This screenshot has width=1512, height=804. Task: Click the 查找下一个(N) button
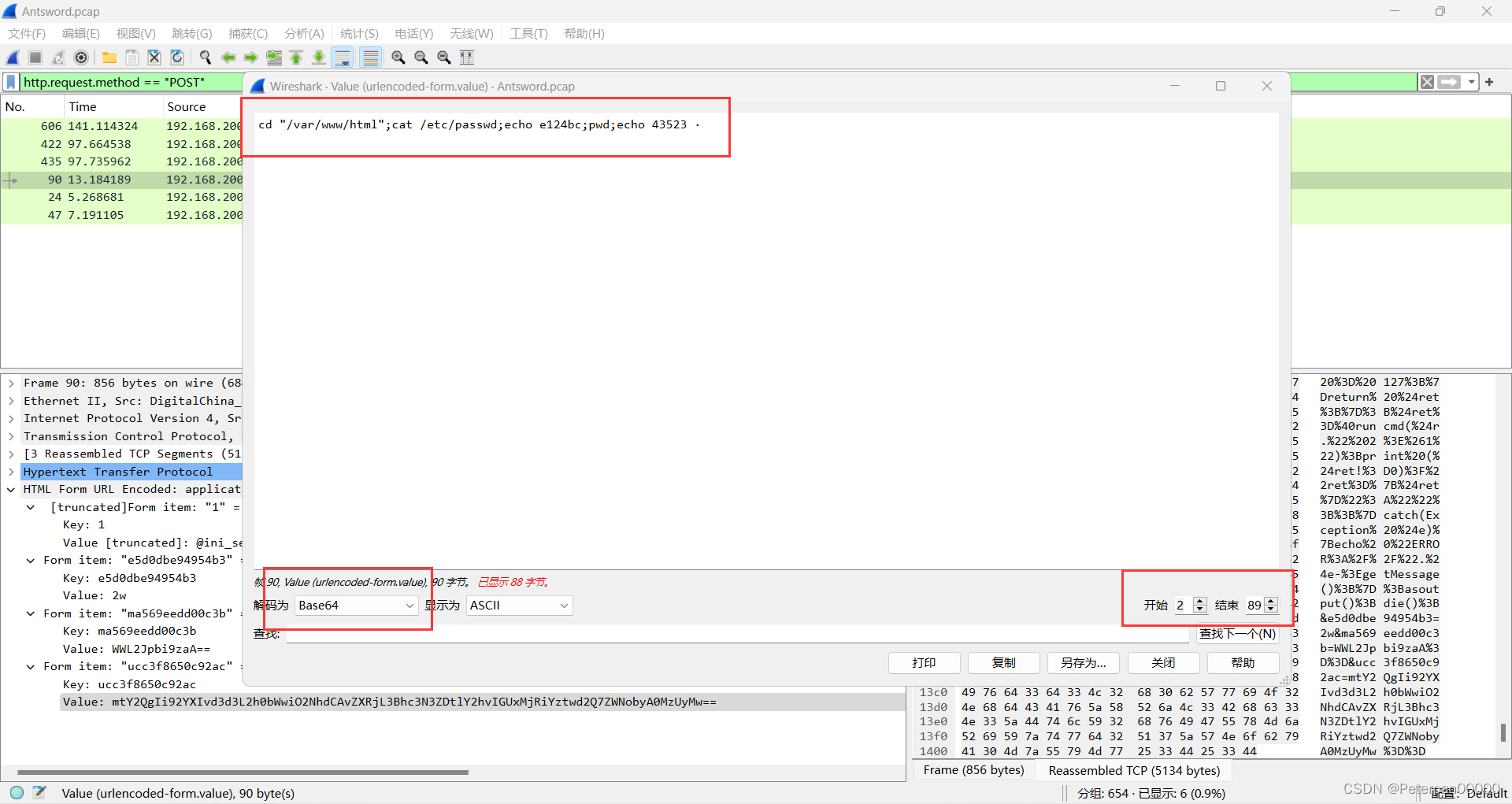[1237, 634]
